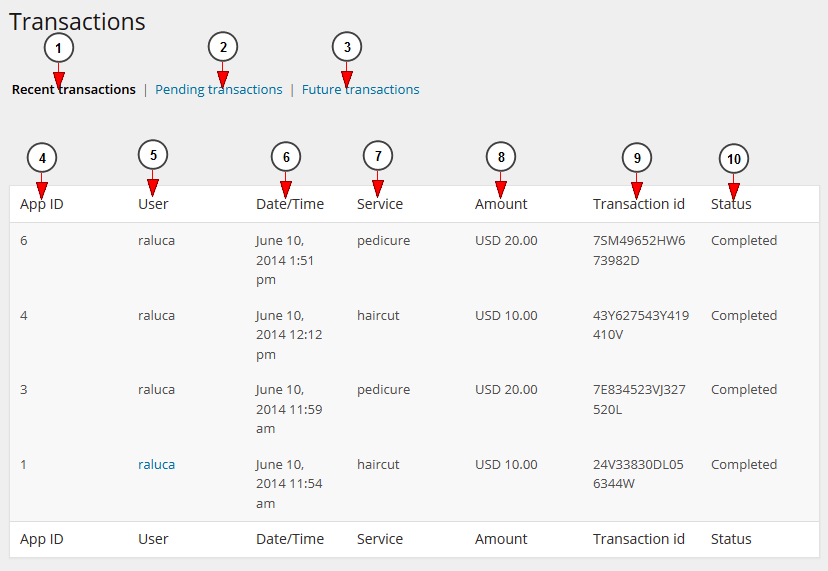This screenshot has height=571, width=828.
Task: Click annotation circle 7 above Service
Action: tap(378, 156)
